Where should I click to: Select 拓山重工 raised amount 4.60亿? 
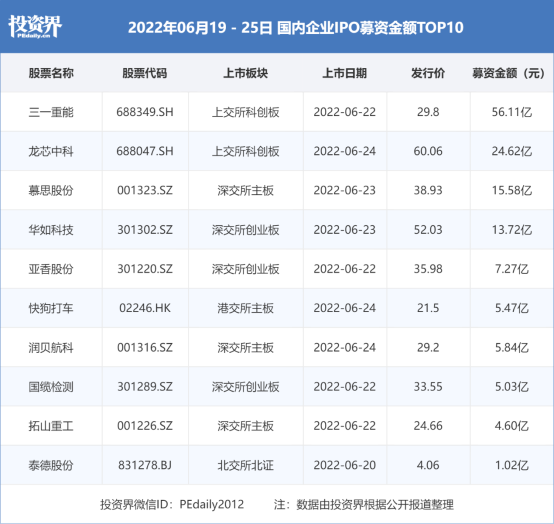point(512,426)
